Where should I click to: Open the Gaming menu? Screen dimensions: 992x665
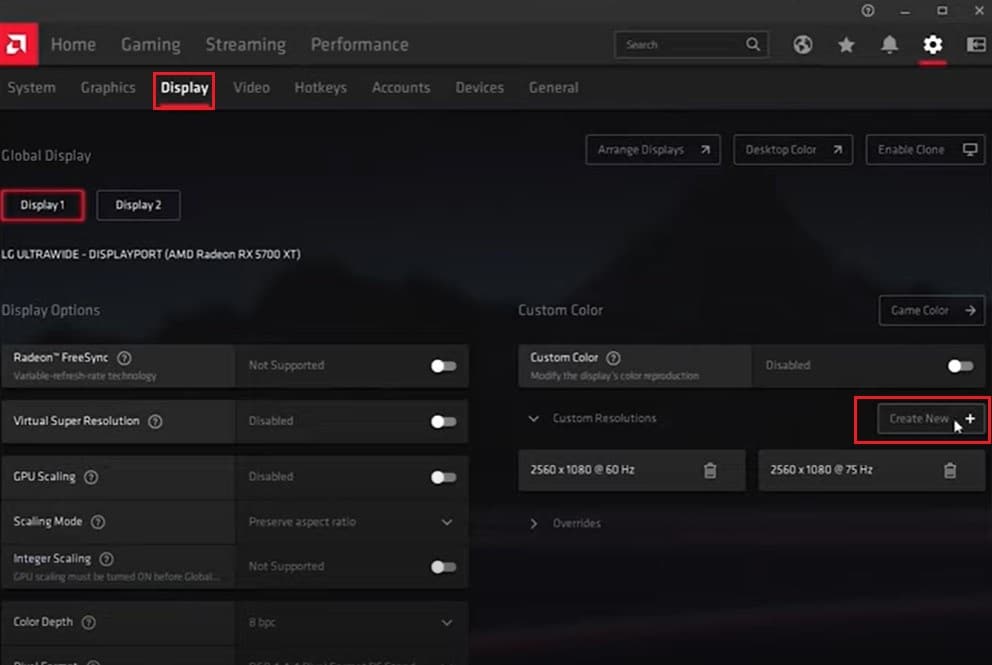[151, 44]
